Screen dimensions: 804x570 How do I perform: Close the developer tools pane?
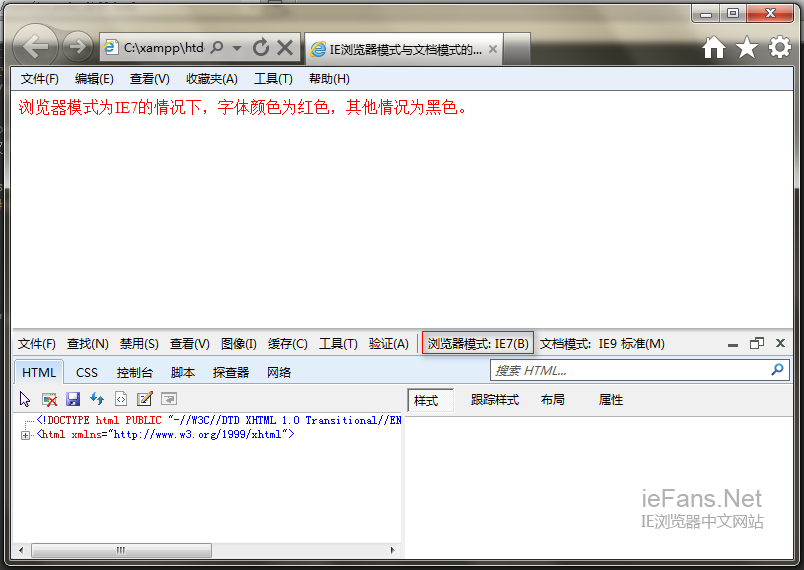[x=780, y=343]
